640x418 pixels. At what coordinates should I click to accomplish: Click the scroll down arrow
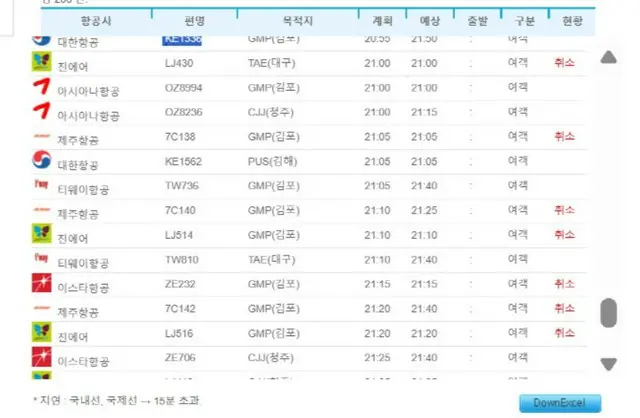point(609,364)
